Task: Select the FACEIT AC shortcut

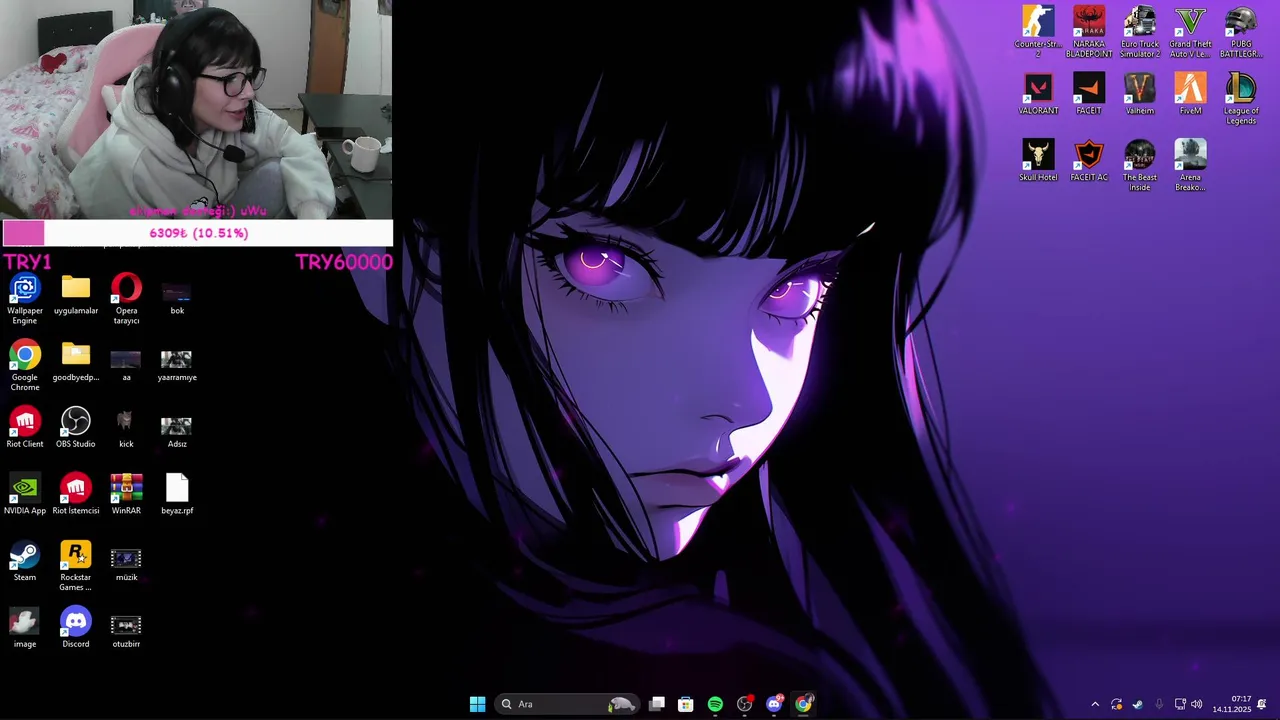Action: point(1089,161)
